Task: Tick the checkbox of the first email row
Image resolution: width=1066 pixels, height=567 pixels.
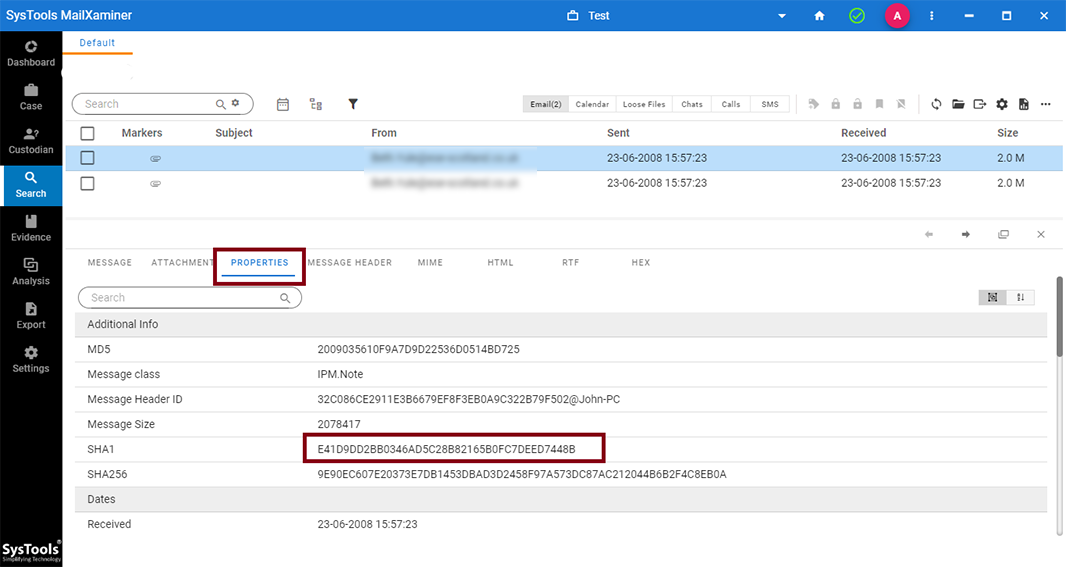Action: (87, 158)
